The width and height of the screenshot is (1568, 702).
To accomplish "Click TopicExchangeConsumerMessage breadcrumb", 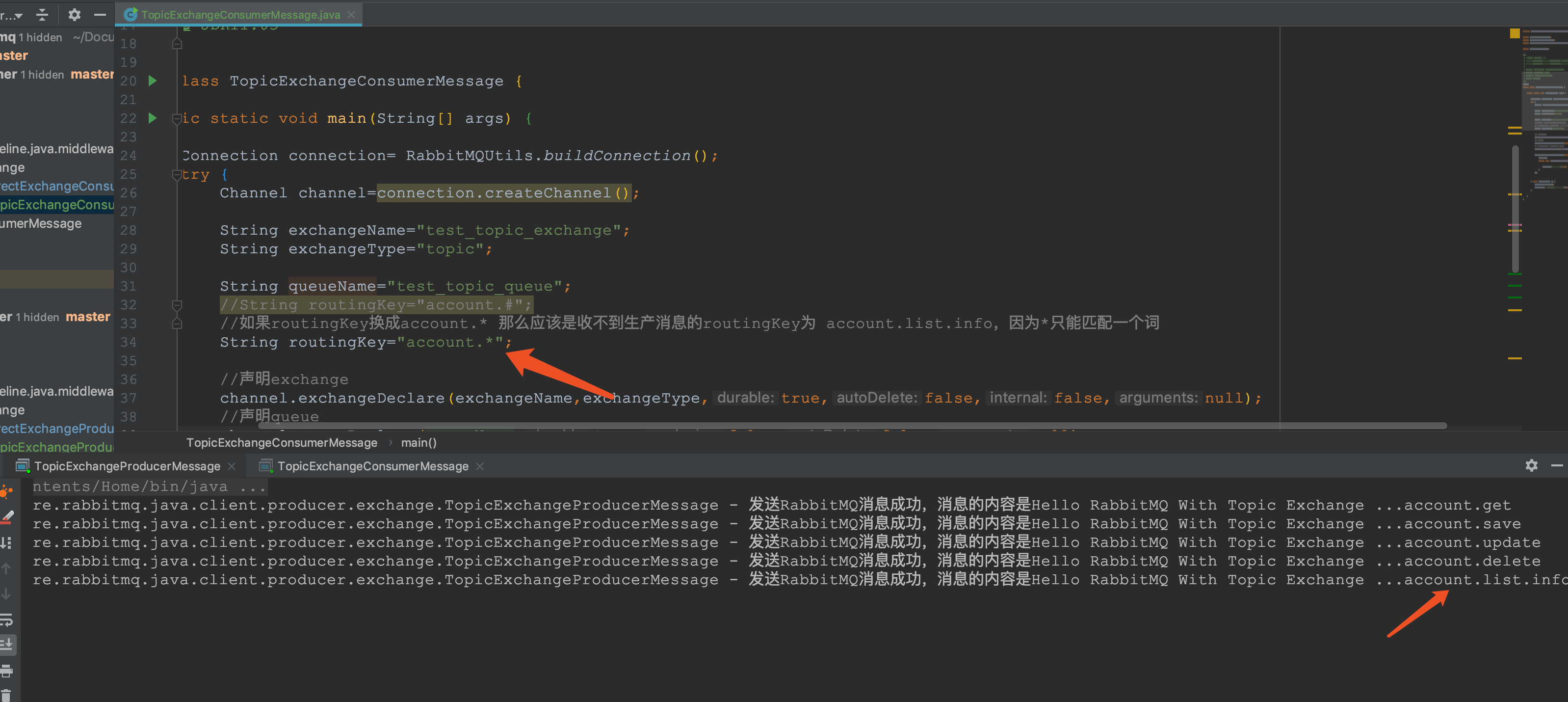I will coord(281,443).
